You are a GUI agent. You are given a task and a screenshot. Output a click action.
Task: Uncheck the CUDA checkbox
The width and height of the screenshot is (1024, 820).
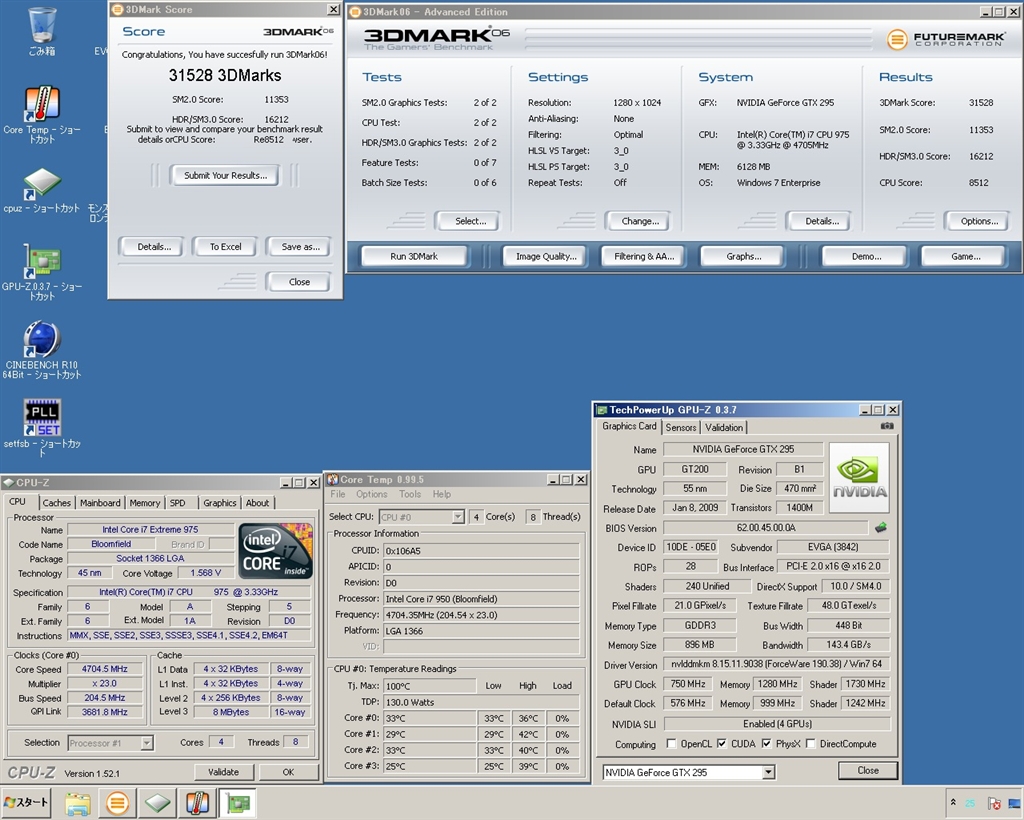pyautogui.click(x=721, y=744)
